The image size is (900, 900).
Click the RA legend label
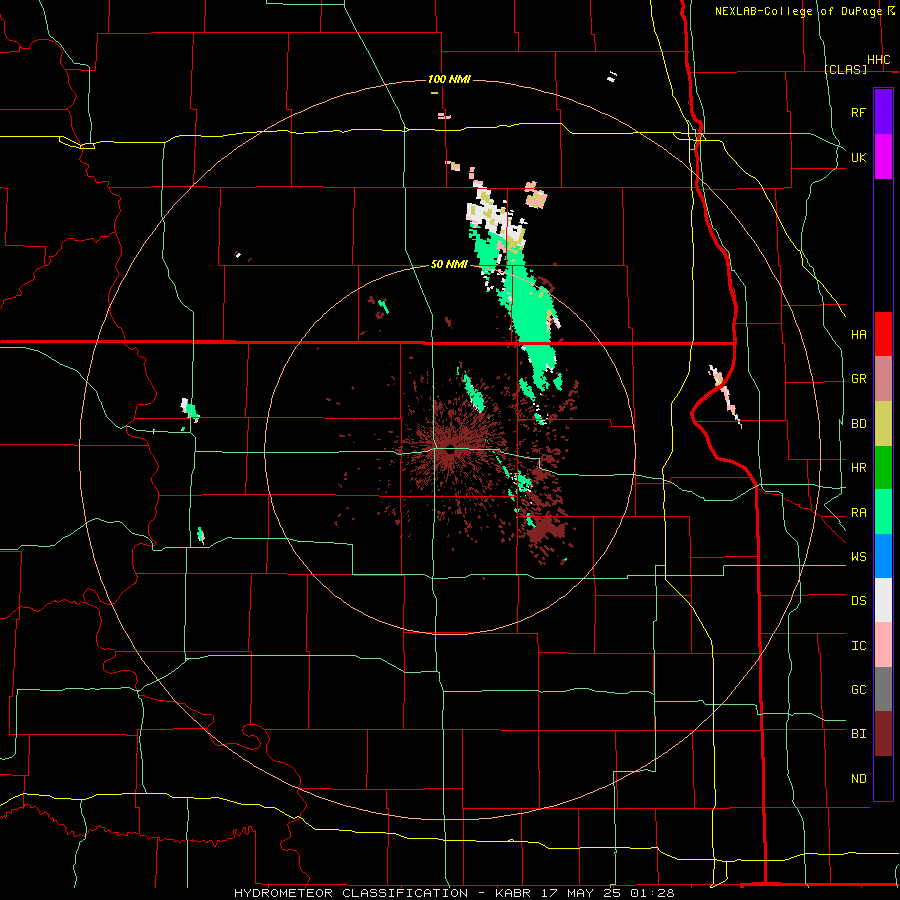point(858,513)
